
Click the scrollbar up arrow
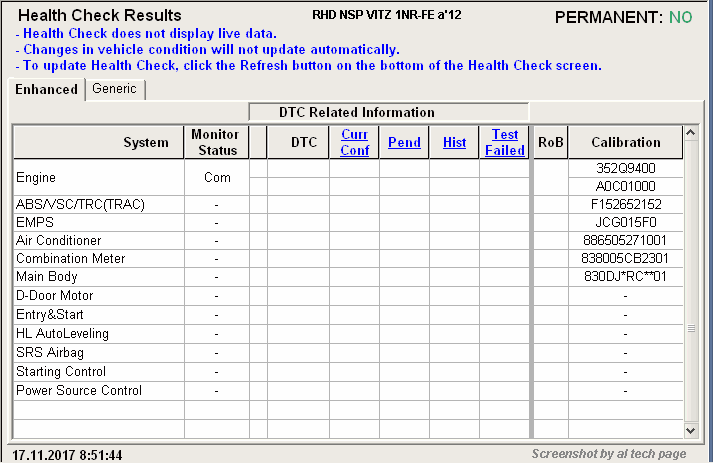690,133
